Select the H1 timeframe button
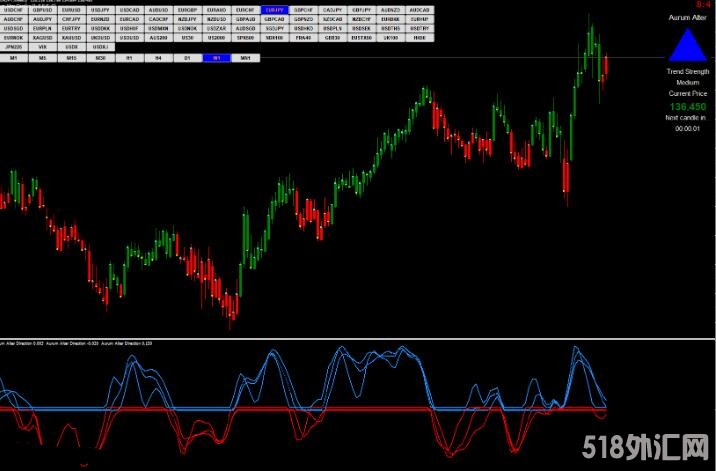Screen dimensions: 716x471 pyautogui.click(x=130, y=58)
